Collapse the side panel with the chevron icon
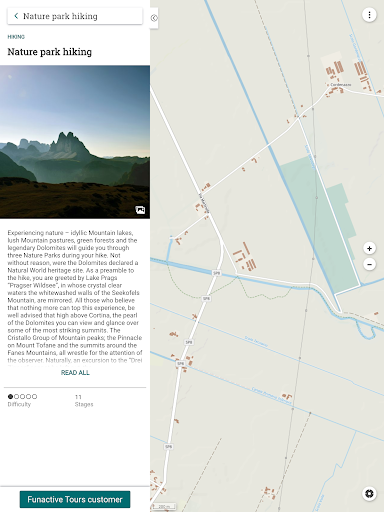 [154, 18]
